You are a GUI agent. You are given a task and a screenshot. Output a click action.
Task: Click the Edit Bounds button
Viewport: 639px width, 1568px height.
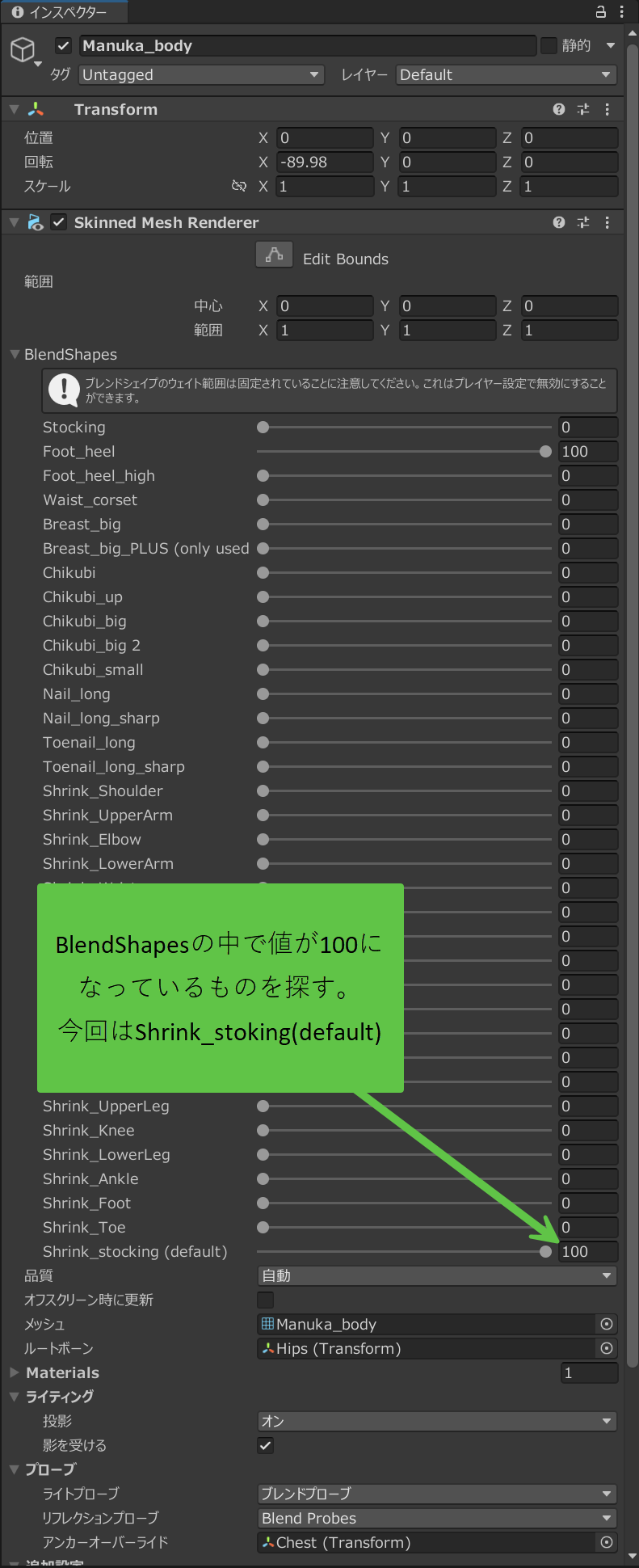coord(274,255)
